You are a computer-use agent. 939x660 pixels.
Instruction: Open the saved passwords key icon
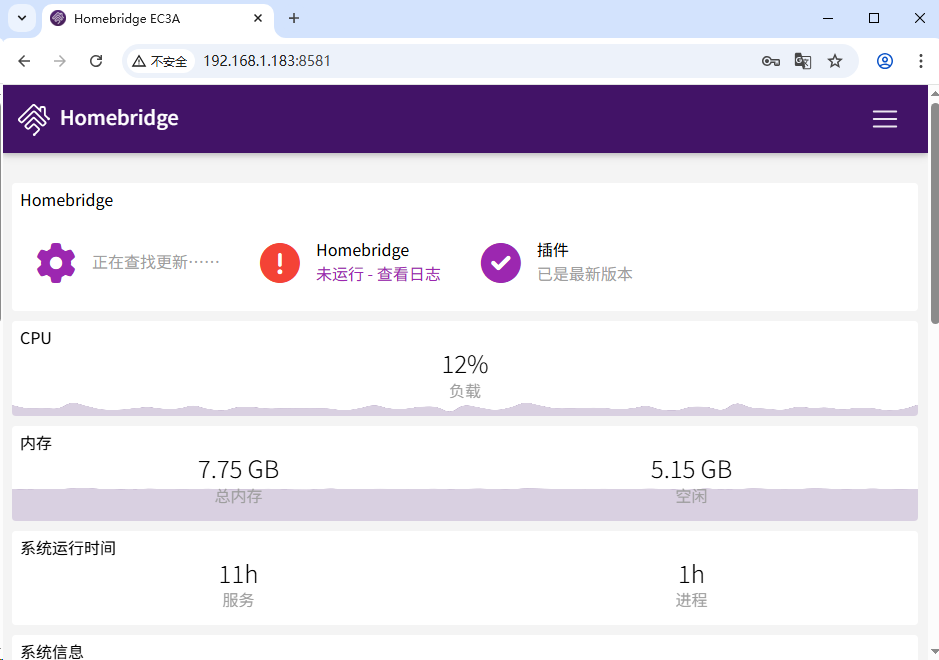pyautogui.click(x=770, y=61)
